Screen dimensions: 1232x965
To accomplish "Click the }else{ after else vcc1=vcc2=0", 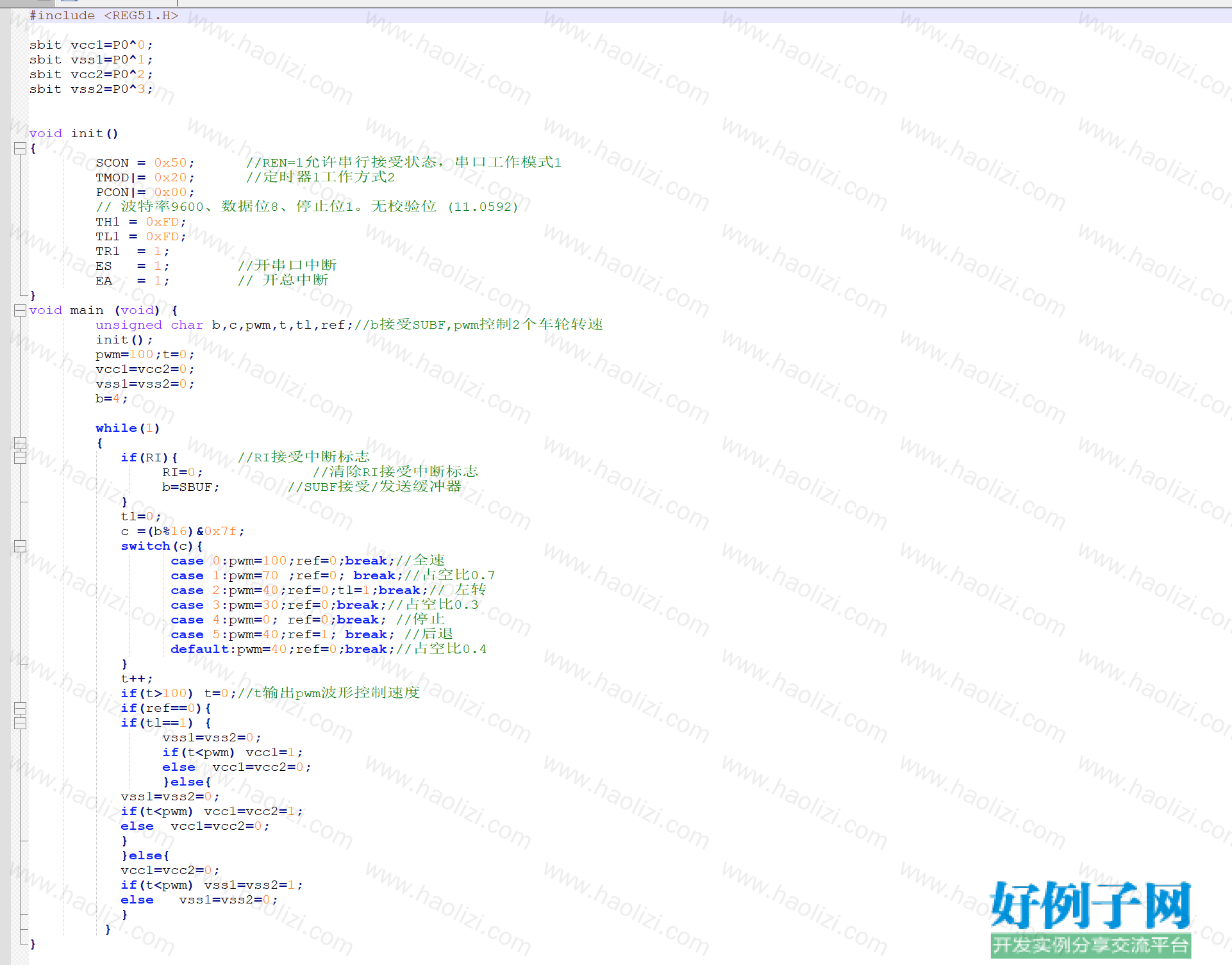I will point(187,782).
